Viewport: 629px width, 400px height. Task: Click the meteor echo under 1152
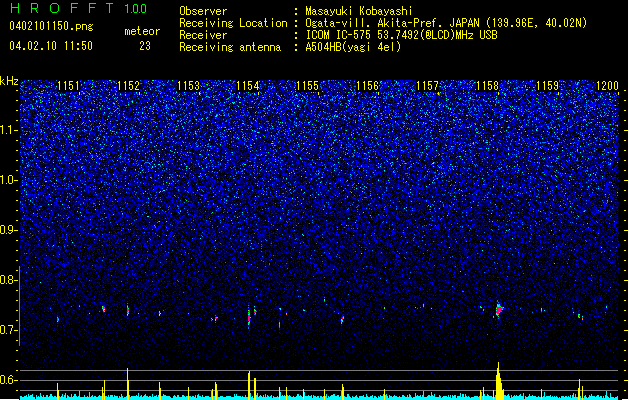(x=128, y=310)
